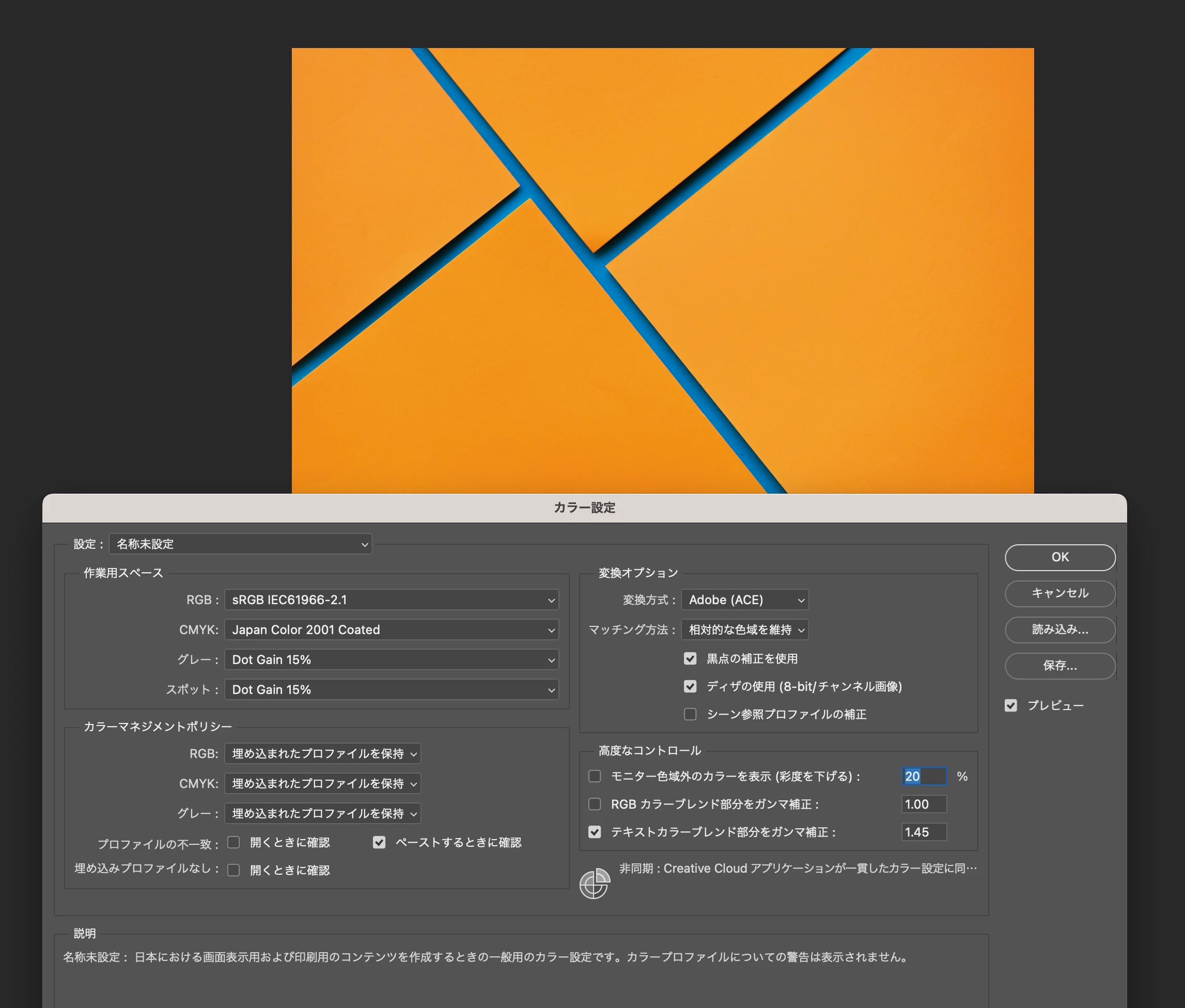Toggle 黒点の補正を使用 checkbox
This screenshot has width=1185, height=1008.
[690, 658]
